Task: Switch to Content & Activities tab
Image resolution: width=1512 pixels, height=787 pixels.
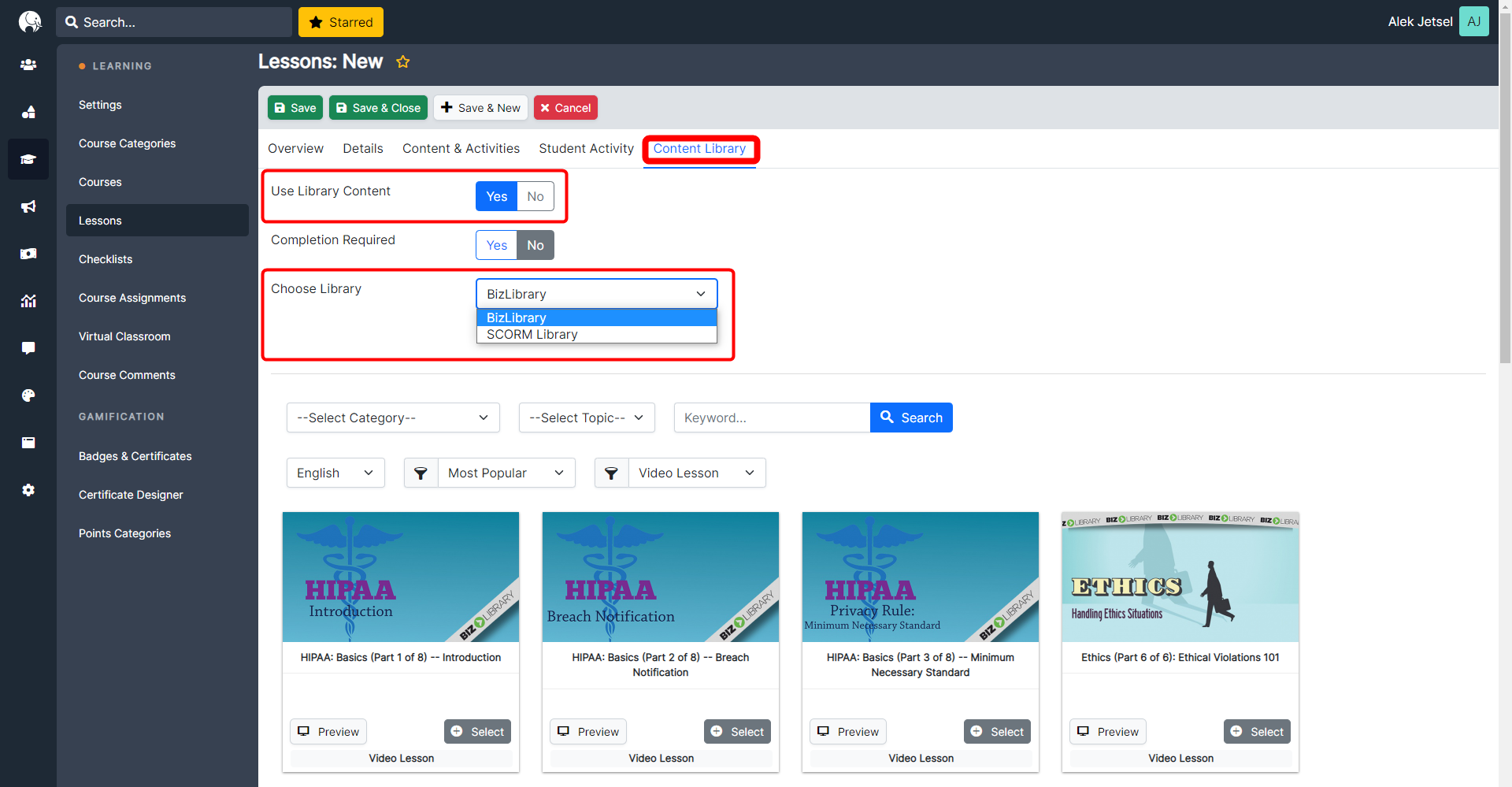Action: [461, 148]
